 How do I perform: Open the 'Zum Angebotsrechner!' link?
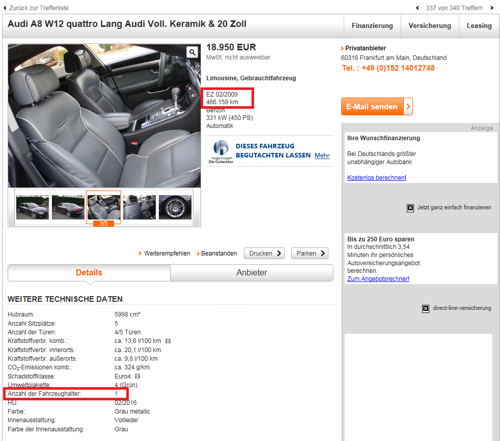point(378,279)
